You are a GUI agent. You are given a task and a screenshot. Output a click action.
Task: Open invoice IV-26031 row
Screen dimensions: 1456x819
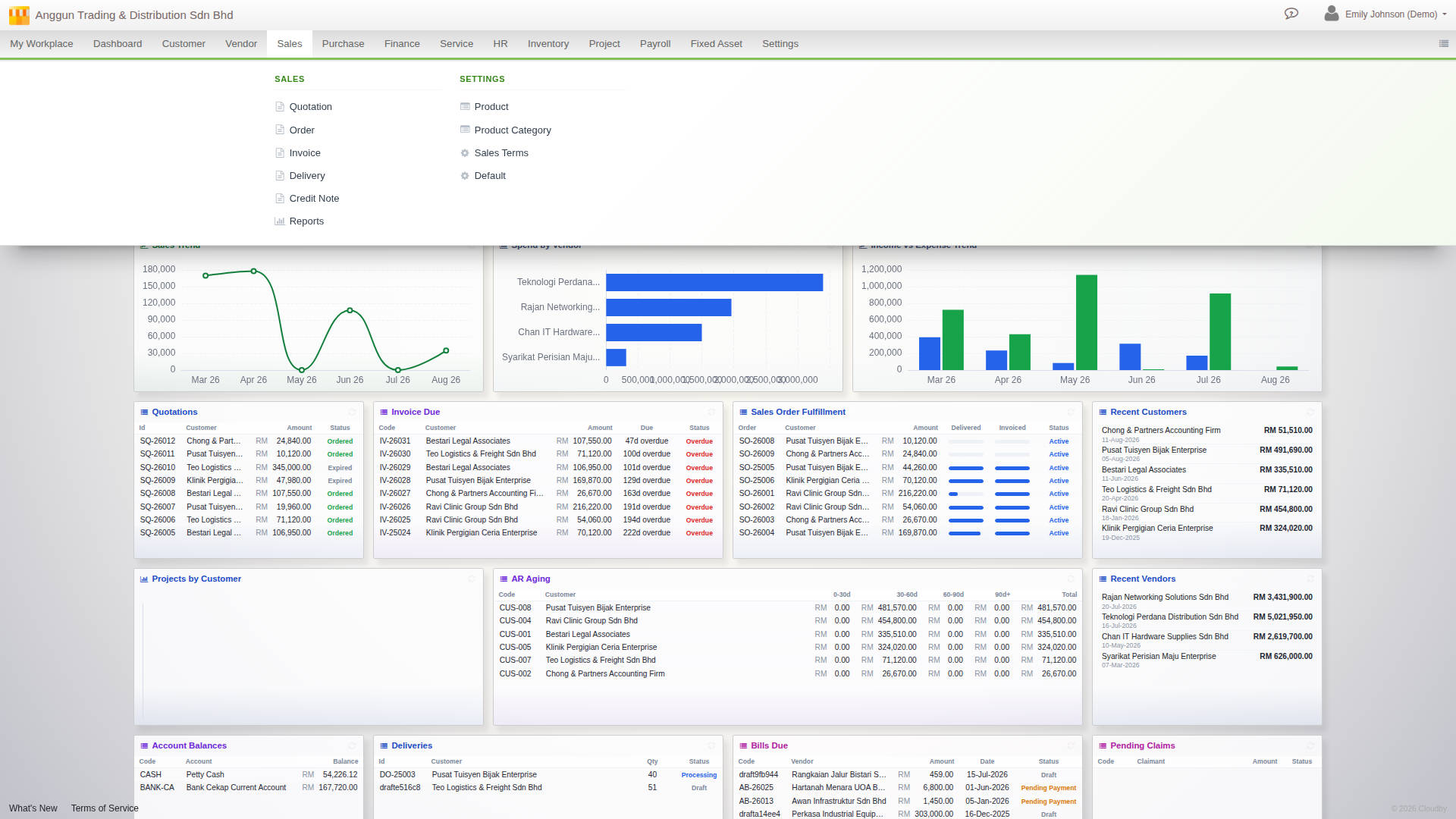tap(548, 441)
